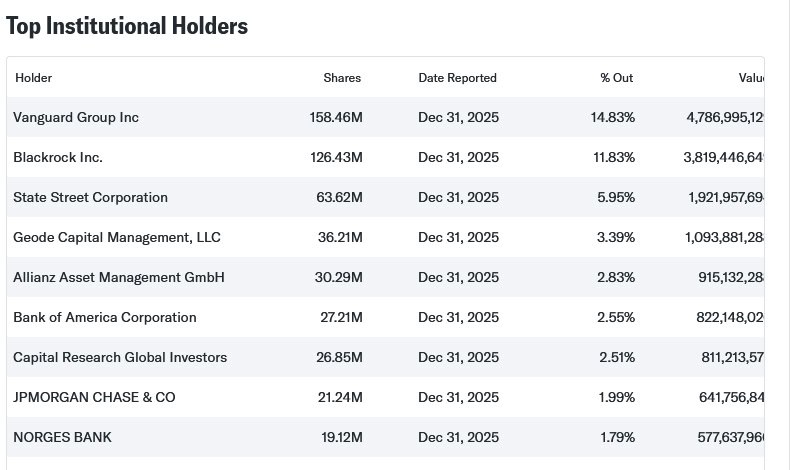
Task: Click the Blackrock Inc. holder name
Action: 58,158
